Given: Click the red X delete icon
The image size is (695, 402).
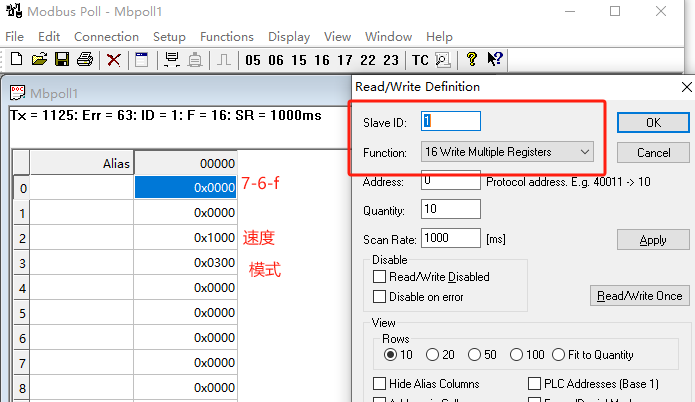Looking at the screenshot, I should coord(114,60).
